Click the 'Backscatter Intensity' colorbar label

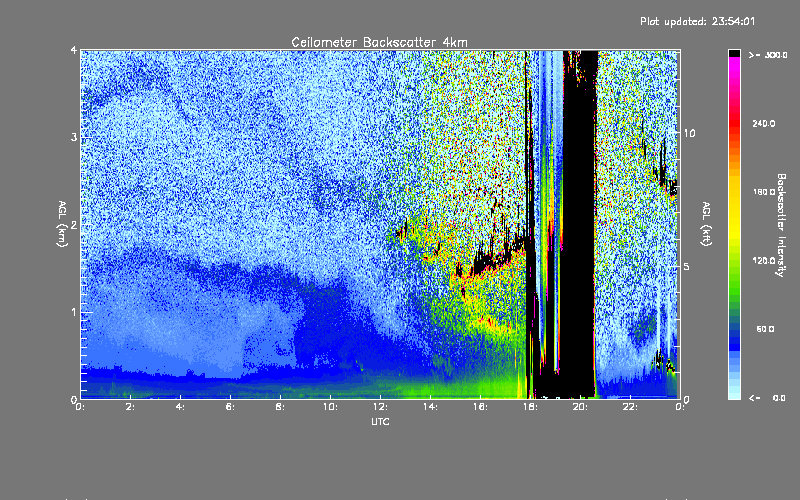[x=781, y=225]
